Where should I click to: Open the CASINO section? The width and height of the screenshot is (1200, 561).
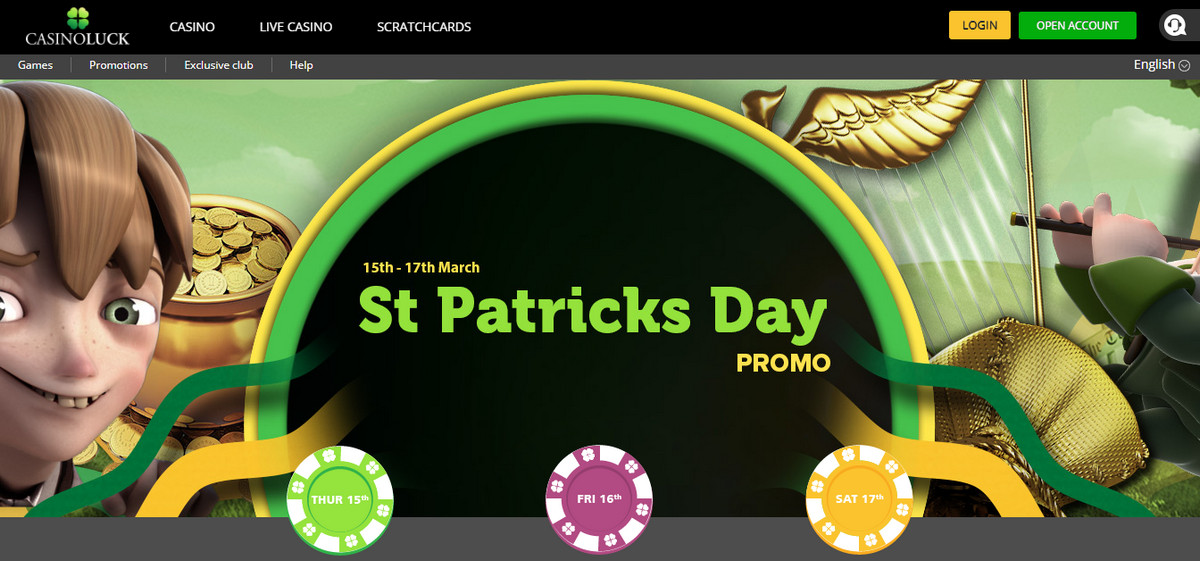click(192, 27)
